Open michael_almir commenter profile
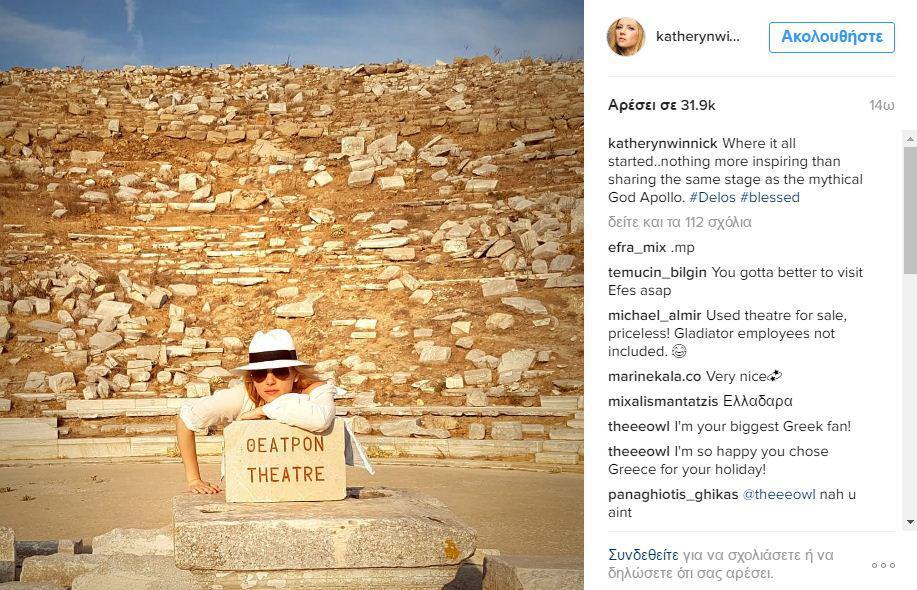Image resolution: width=917 pixels, height=590 pixels. pyautogui.click(x=654, y=316)
